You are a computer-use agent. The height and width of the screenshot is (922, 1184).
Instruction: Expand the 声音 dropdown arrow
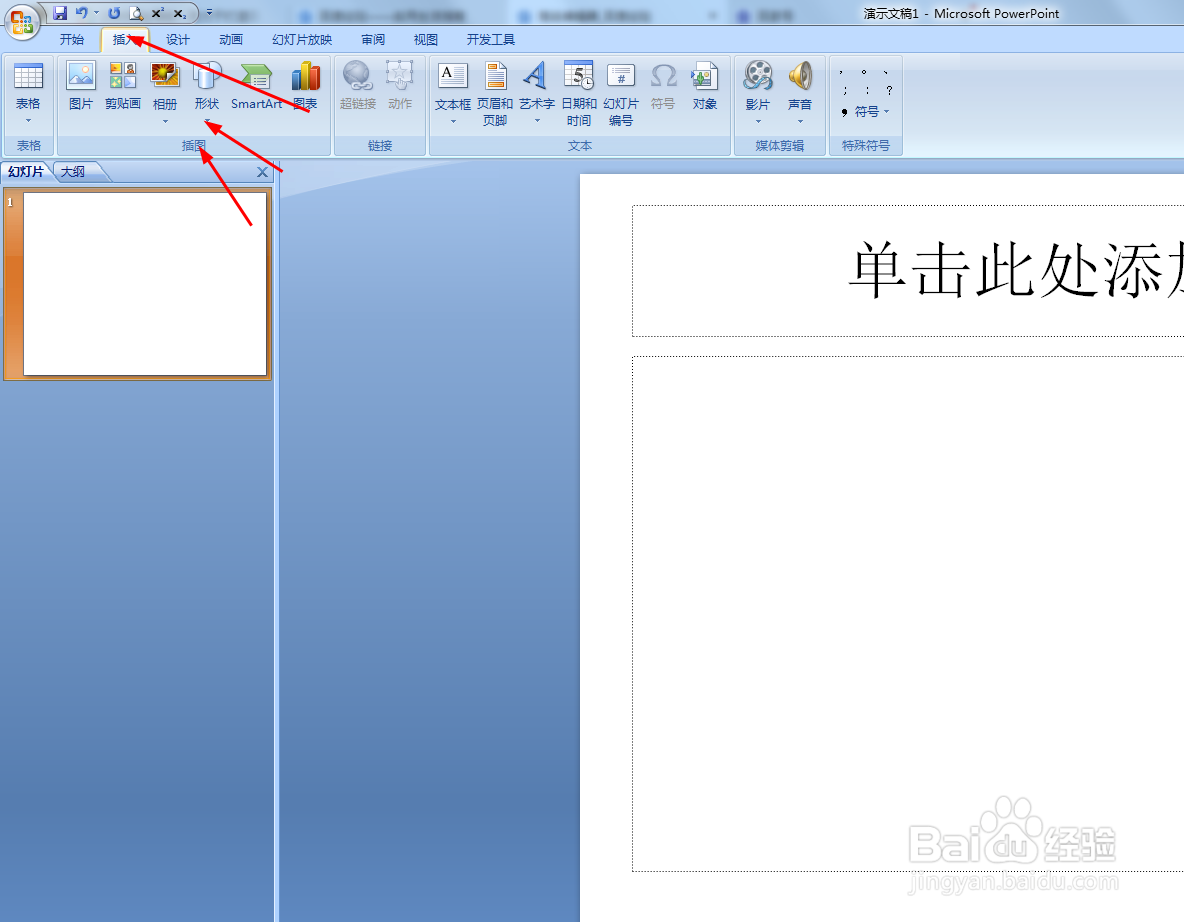point(800,121)
